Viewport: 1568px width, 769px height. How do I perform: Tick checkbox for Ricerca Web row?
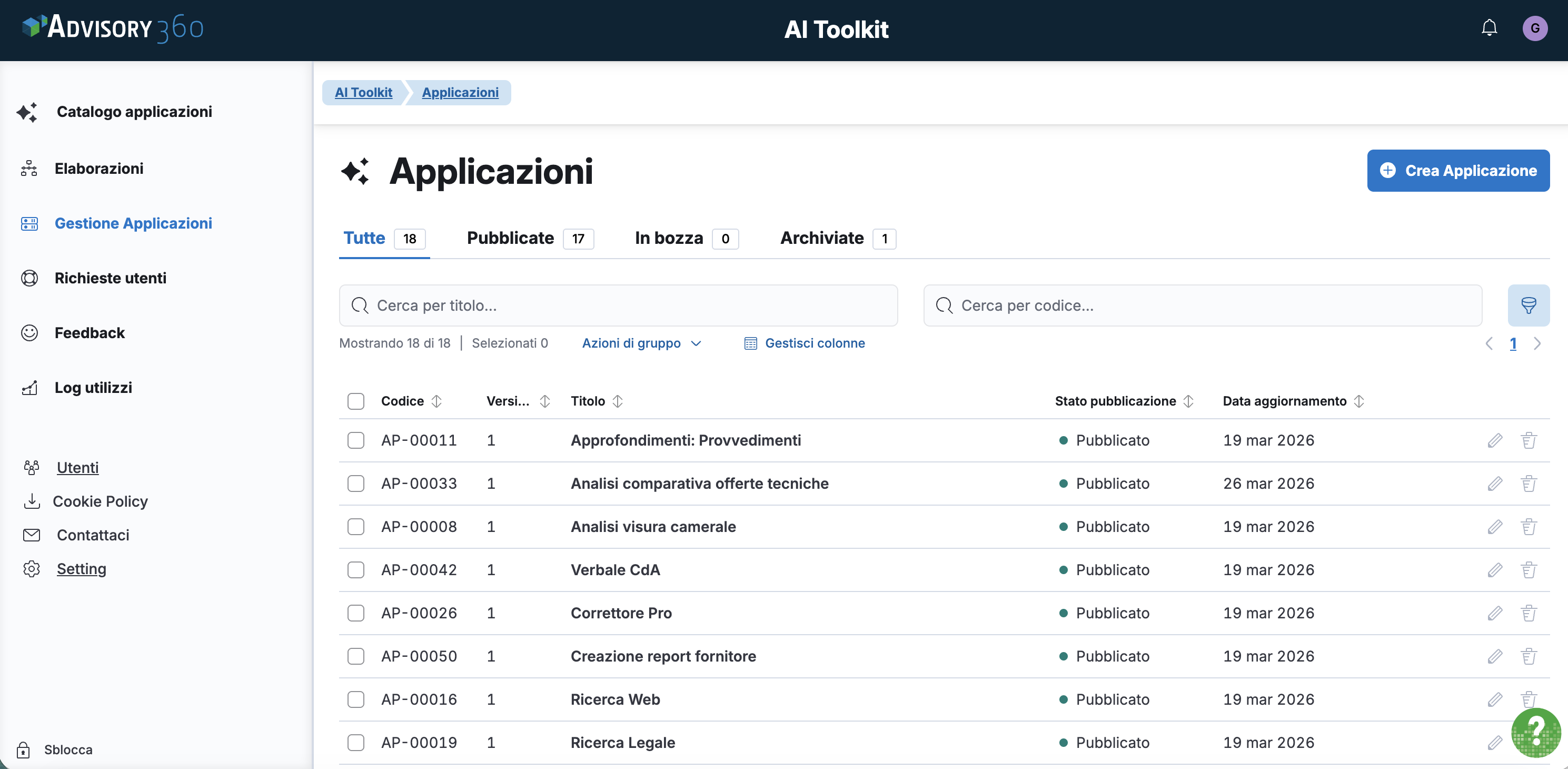coord(355,699)
